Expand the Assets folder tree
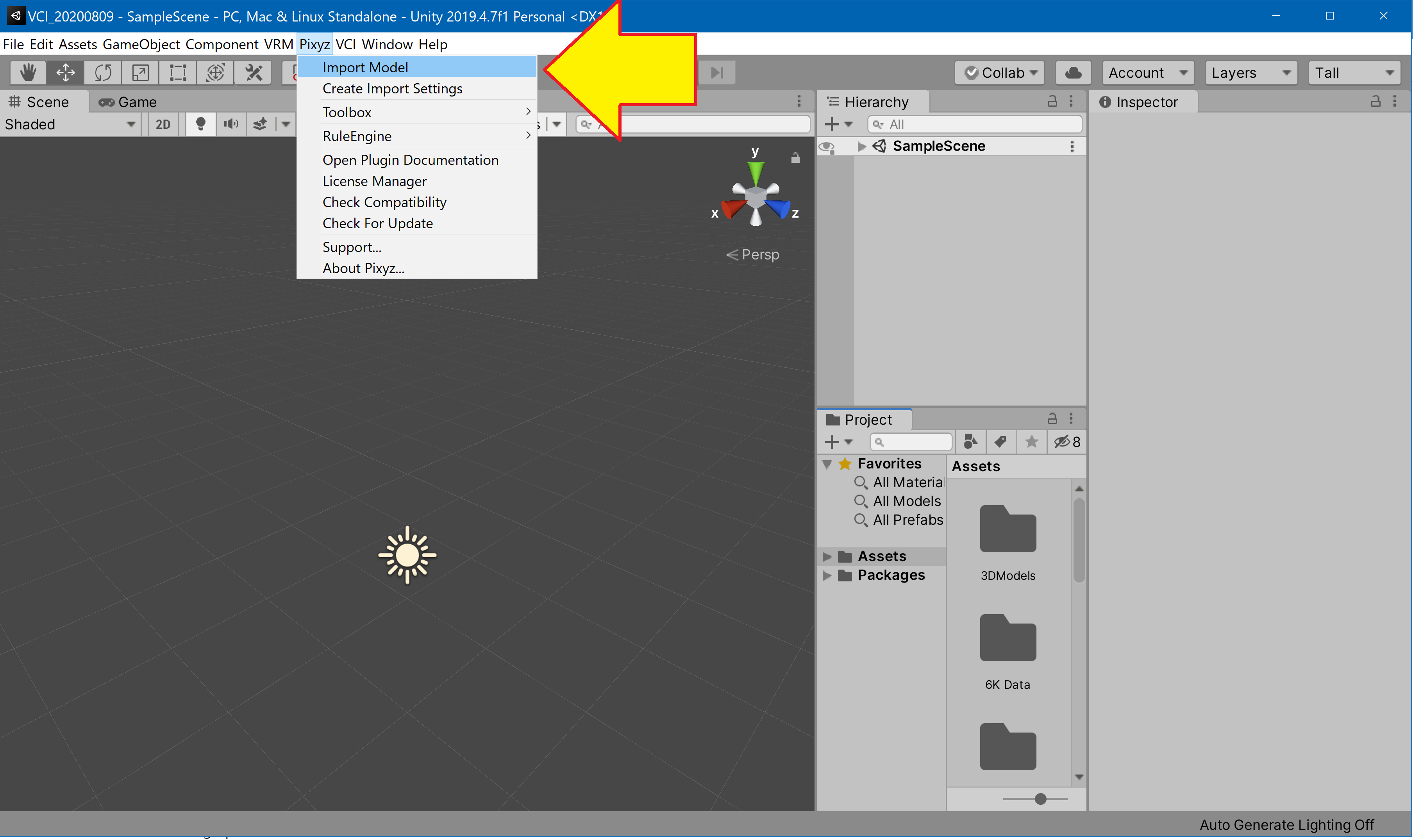This screenshot has height=840, width=1413. (x=827, y=556)
